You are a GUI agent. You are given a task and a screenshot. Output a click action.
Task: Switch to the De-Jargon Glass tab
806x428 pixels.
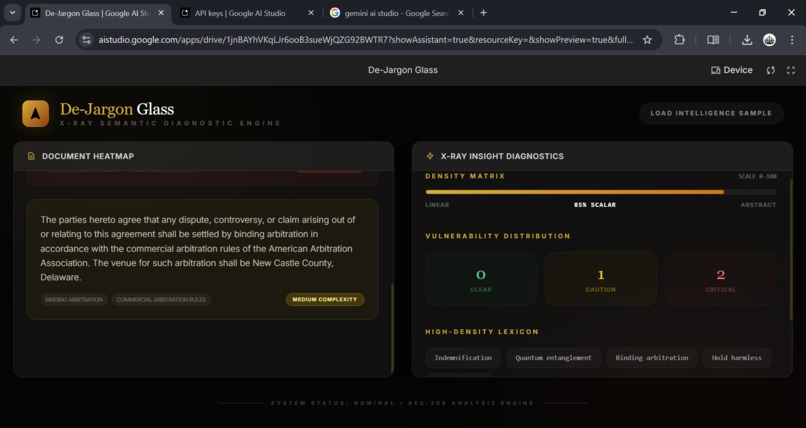click(97, 13)
